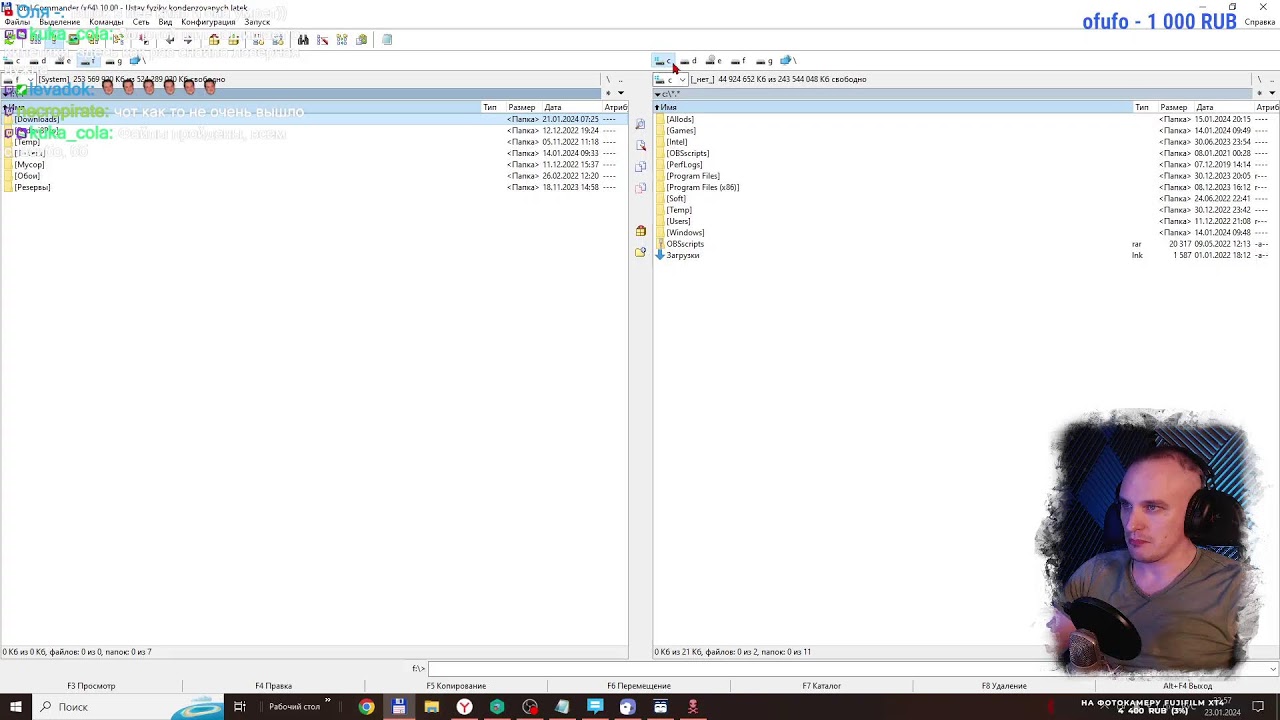This screenshot has height=720, width=1280.
Task: Click the Alt+F4 Выход button
Action: (x=1187, y=686)
